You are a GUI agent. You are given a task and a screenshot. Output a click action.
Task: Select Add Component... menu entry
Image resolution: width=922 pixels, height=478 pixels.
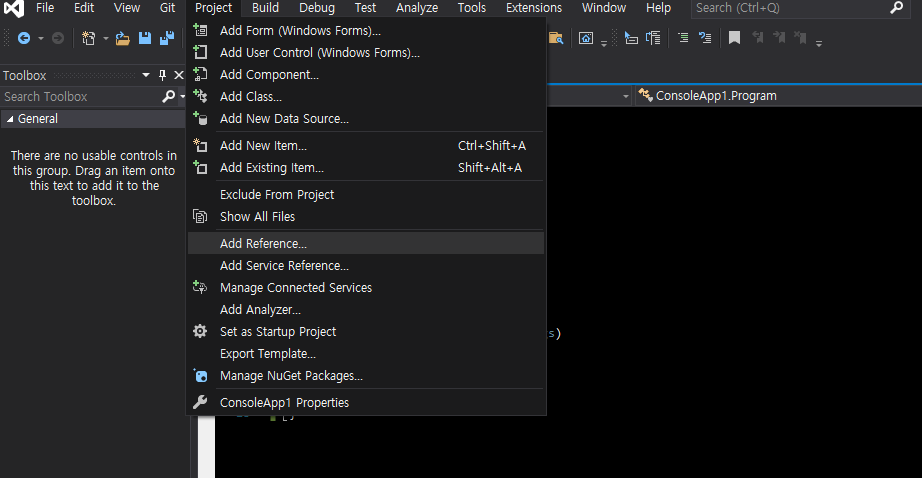[366, 75]
